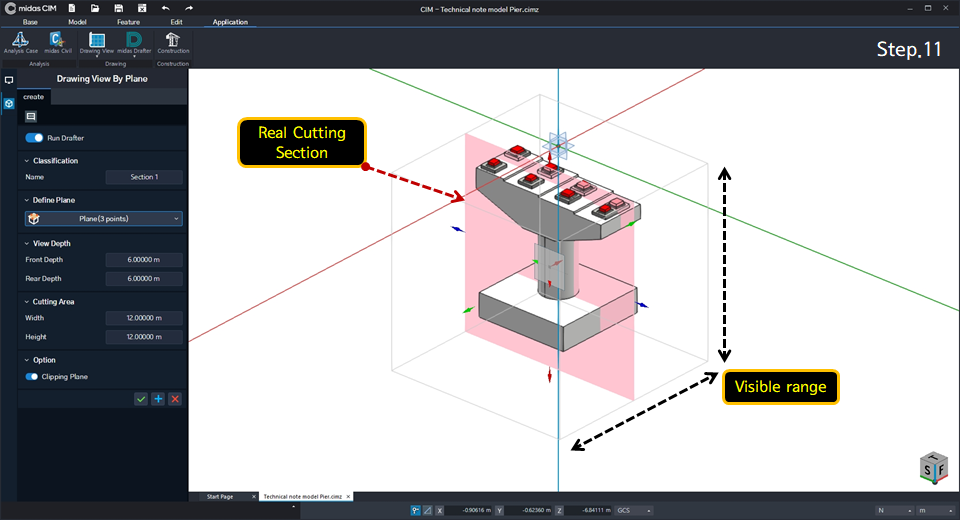This screenshot has width=960, height=520.
Task: Click the angle snap icon in status bar
Action: pyautogui.click(x=427, y=510)
